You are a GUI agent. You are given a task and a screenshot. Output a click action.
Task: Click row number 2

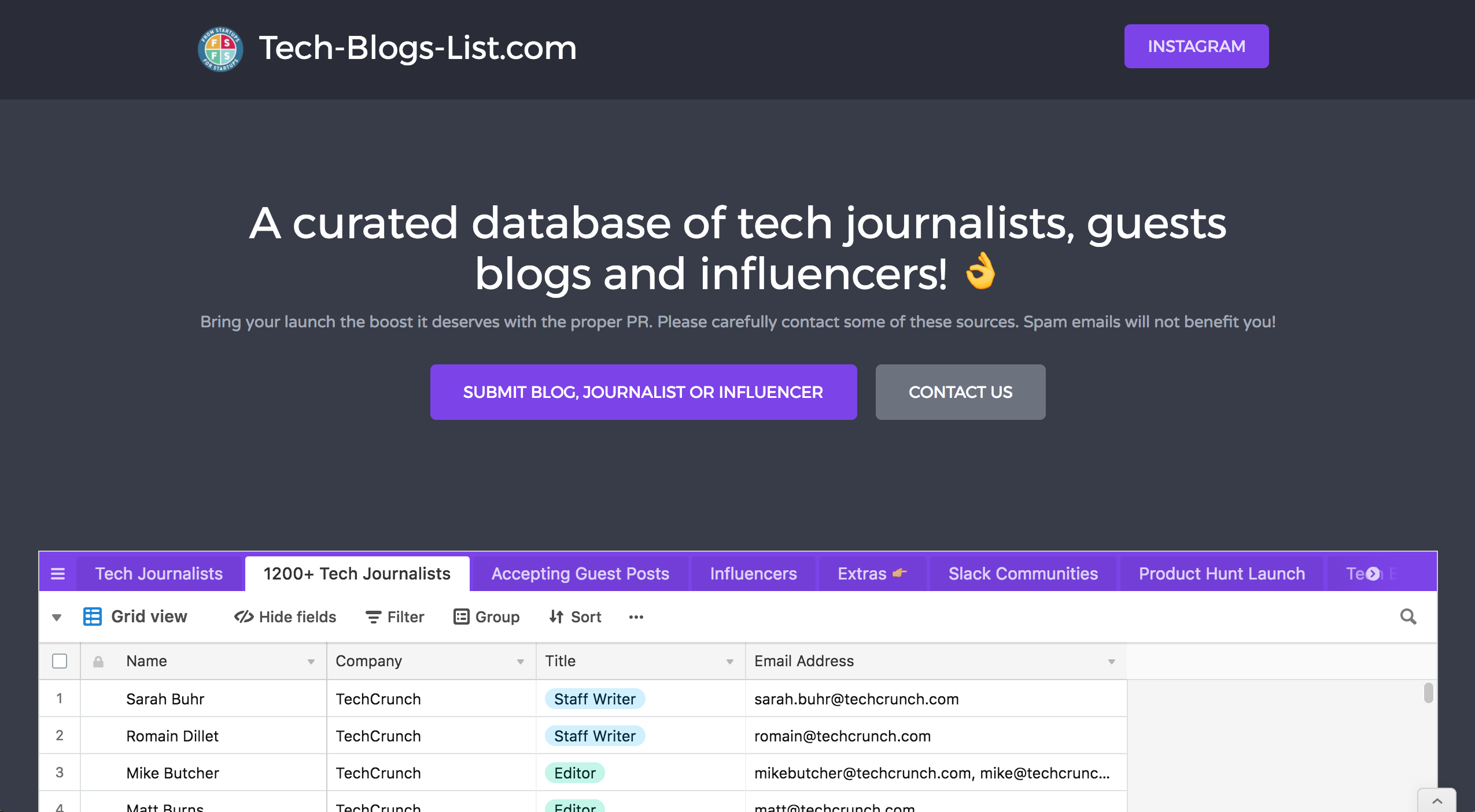pyautogui.click(x=60, y=735)
